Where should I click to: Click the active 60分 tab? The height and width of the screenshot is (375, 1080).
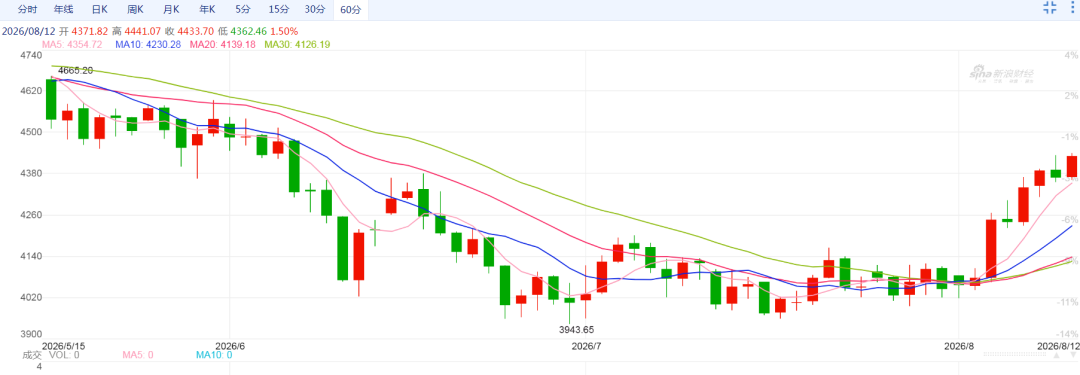pos(351,10)
